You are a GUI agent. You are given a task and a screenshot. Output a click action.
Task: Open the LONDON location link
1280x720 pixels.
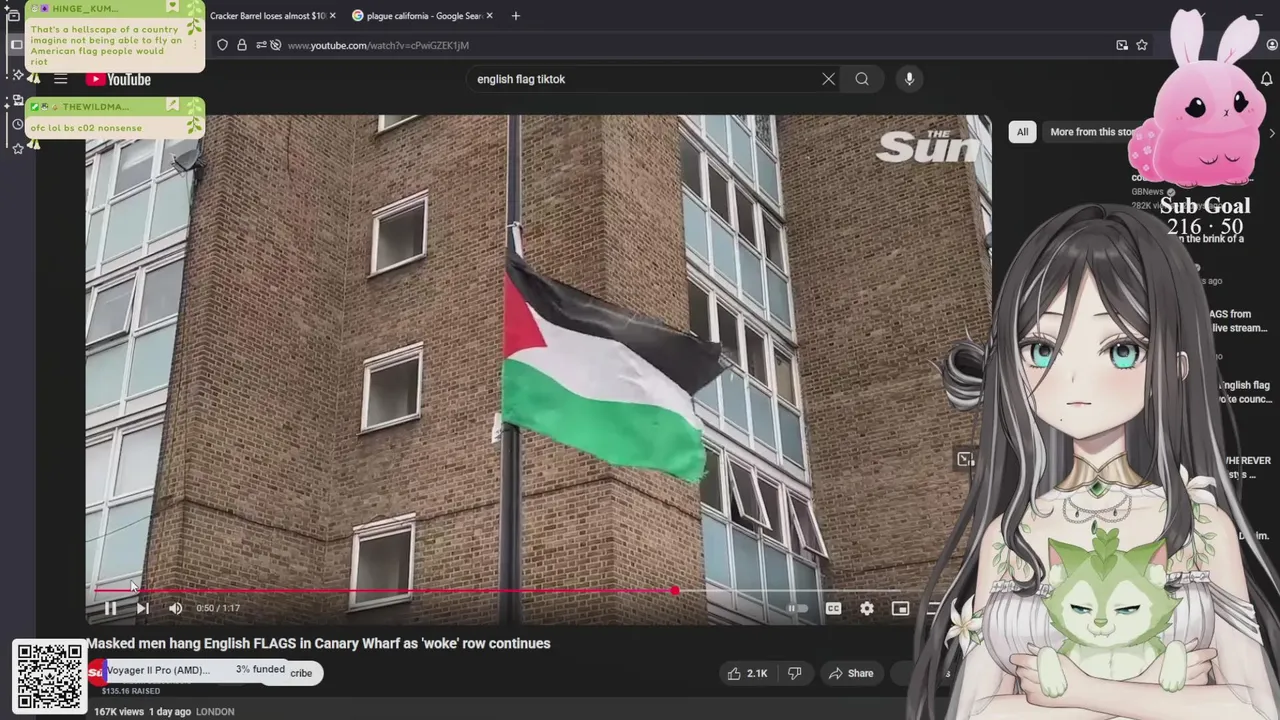215,712
